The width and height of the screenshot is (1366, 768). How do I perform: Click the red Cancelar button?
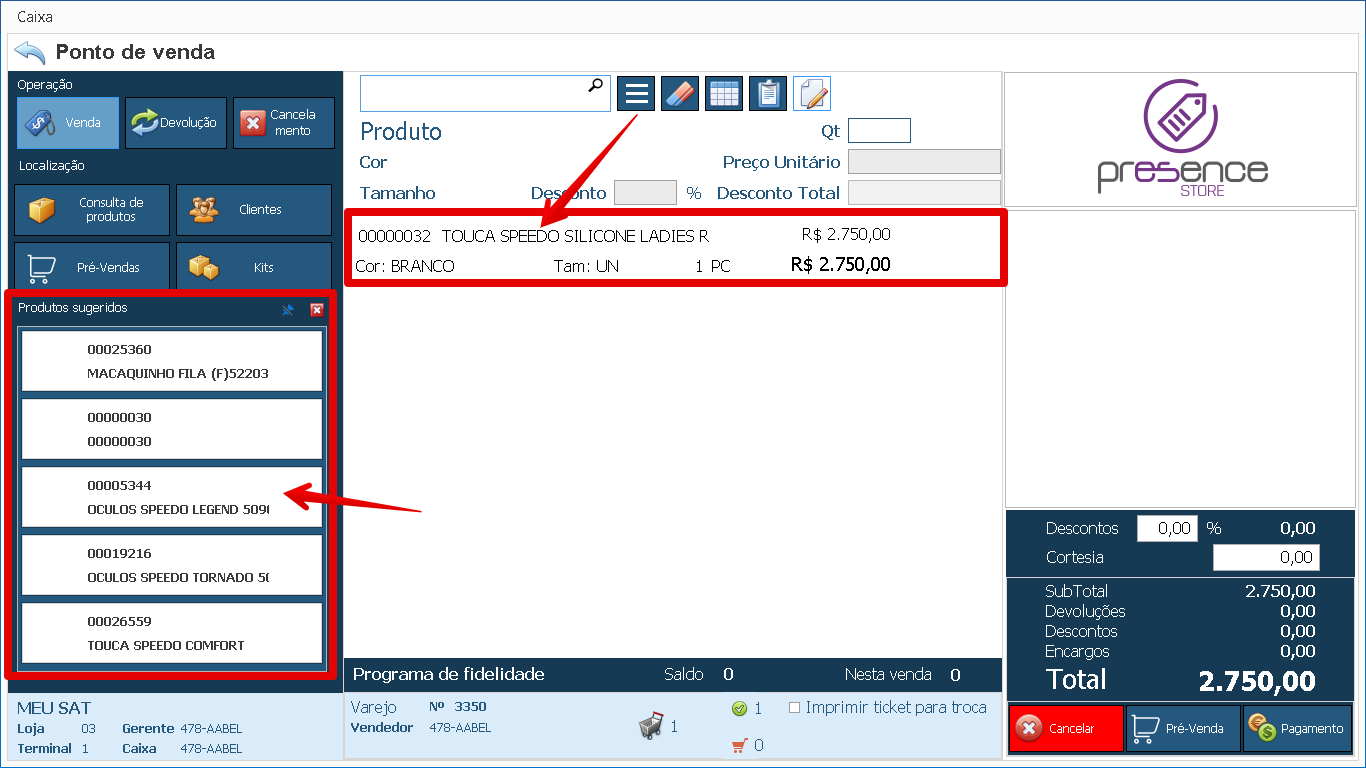click(1066, 729)
